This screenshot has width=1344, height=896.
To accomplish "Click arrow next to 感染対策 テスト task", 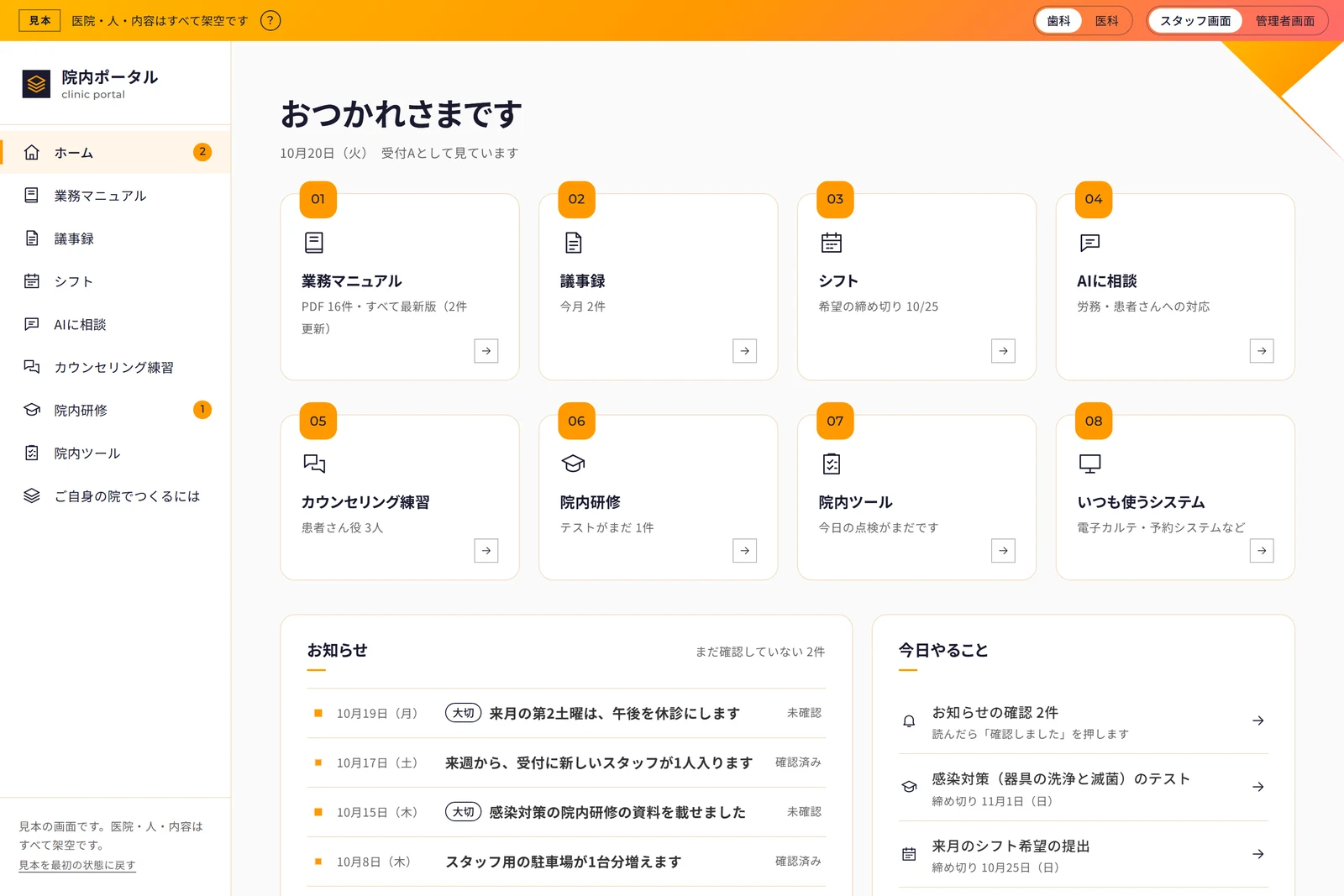I will pyautogui.click(x=1258, y=787).
